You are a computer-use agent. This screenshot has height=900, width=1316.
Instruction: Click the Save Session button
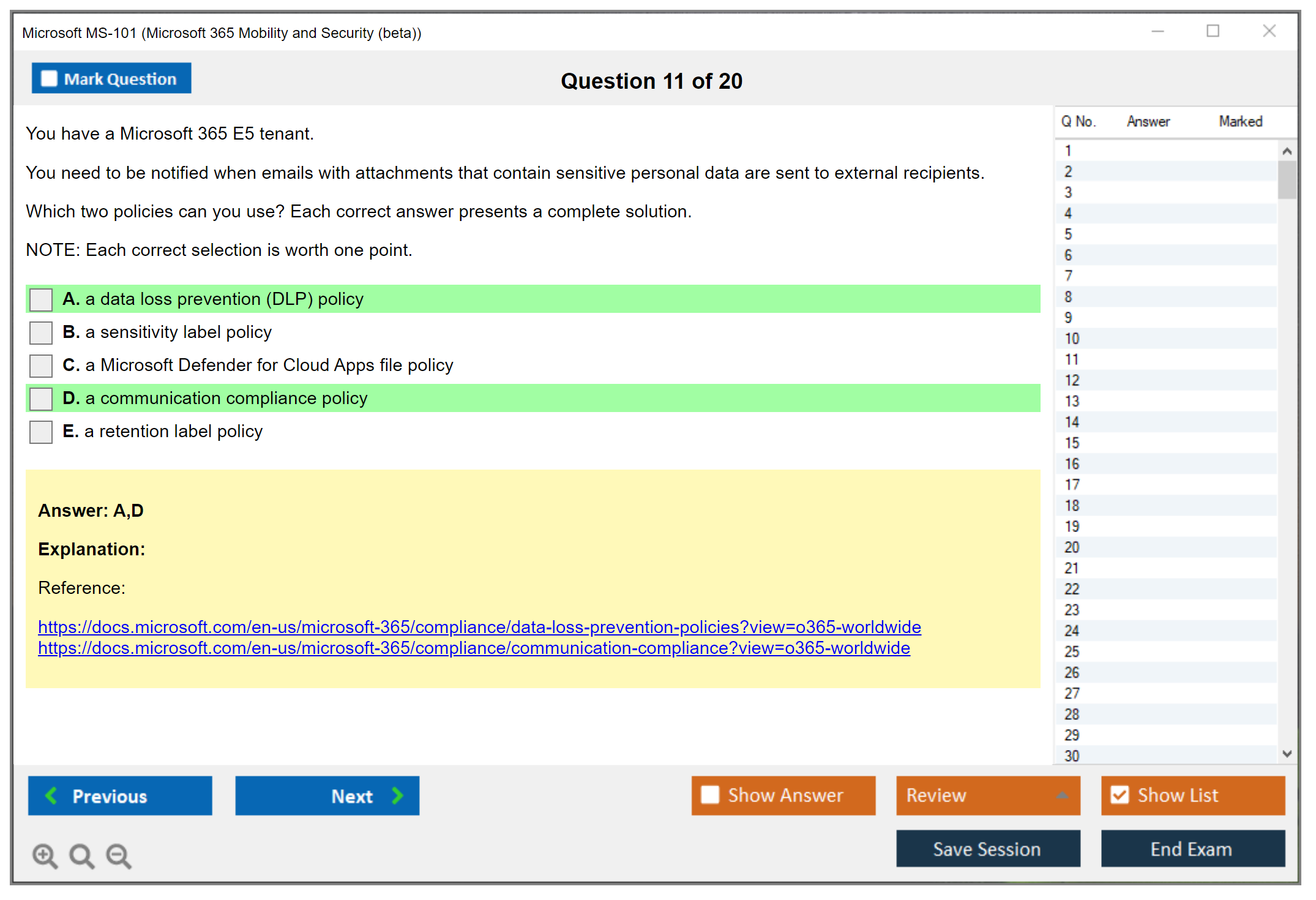[987, 849]
